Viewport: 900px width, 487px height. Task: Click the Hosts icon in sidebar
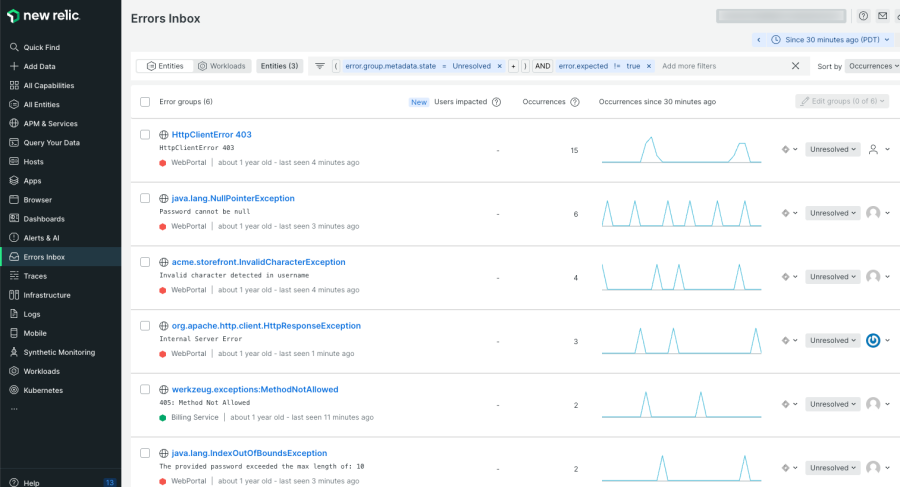[x=14, y=161]
